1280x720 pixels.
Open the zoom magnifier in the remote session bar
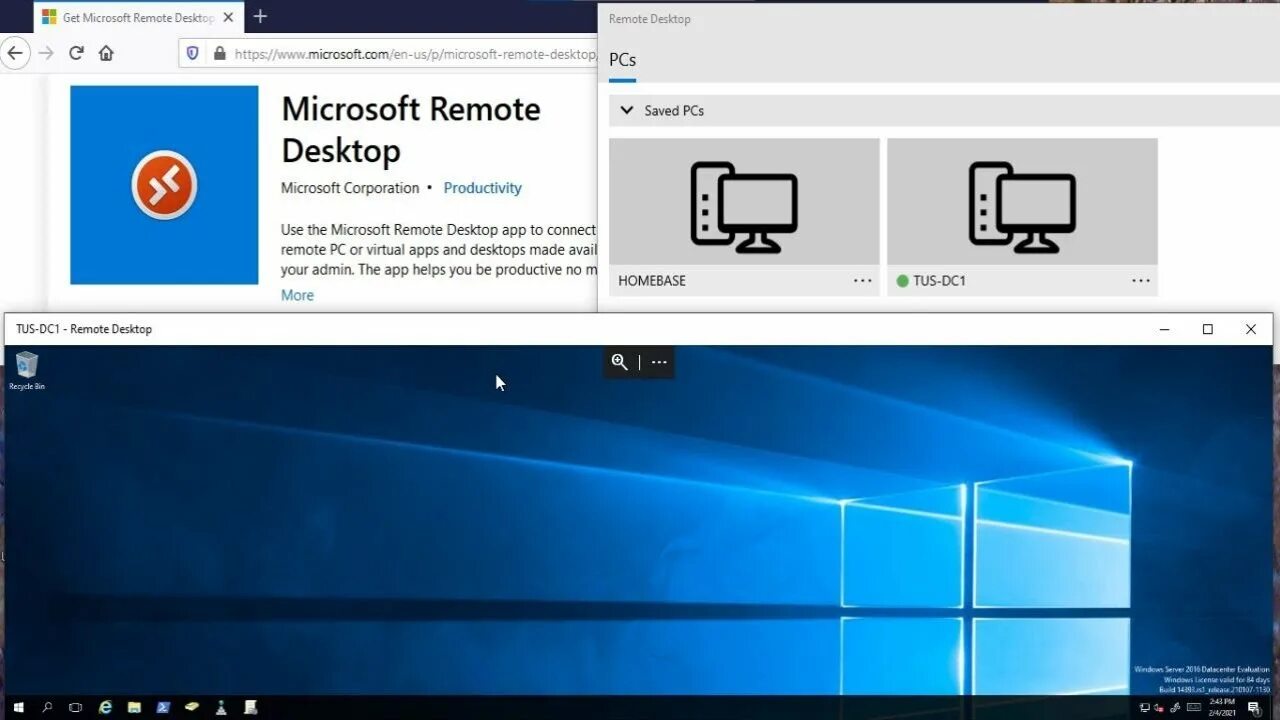click(620, 362)
